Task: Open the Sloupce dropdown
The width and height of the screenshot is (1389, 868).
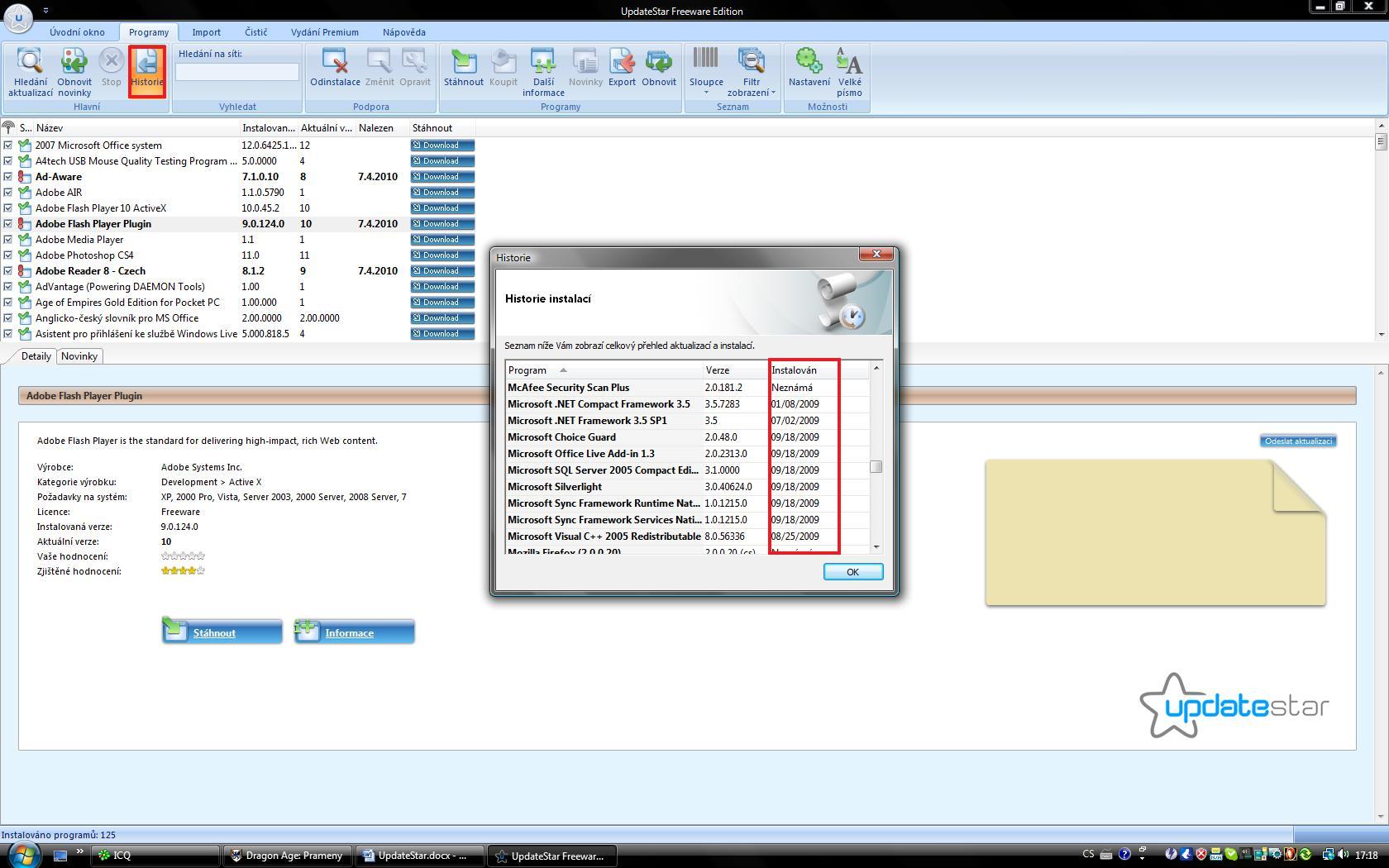Action: [x=706, y=71]
